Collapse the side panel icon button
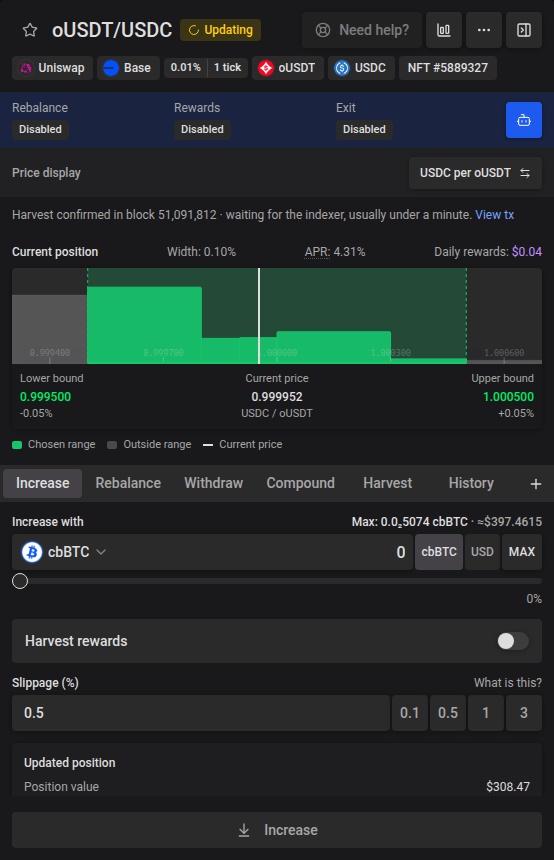The width and height of the screenshot is (554, 860). coord(524,30)
